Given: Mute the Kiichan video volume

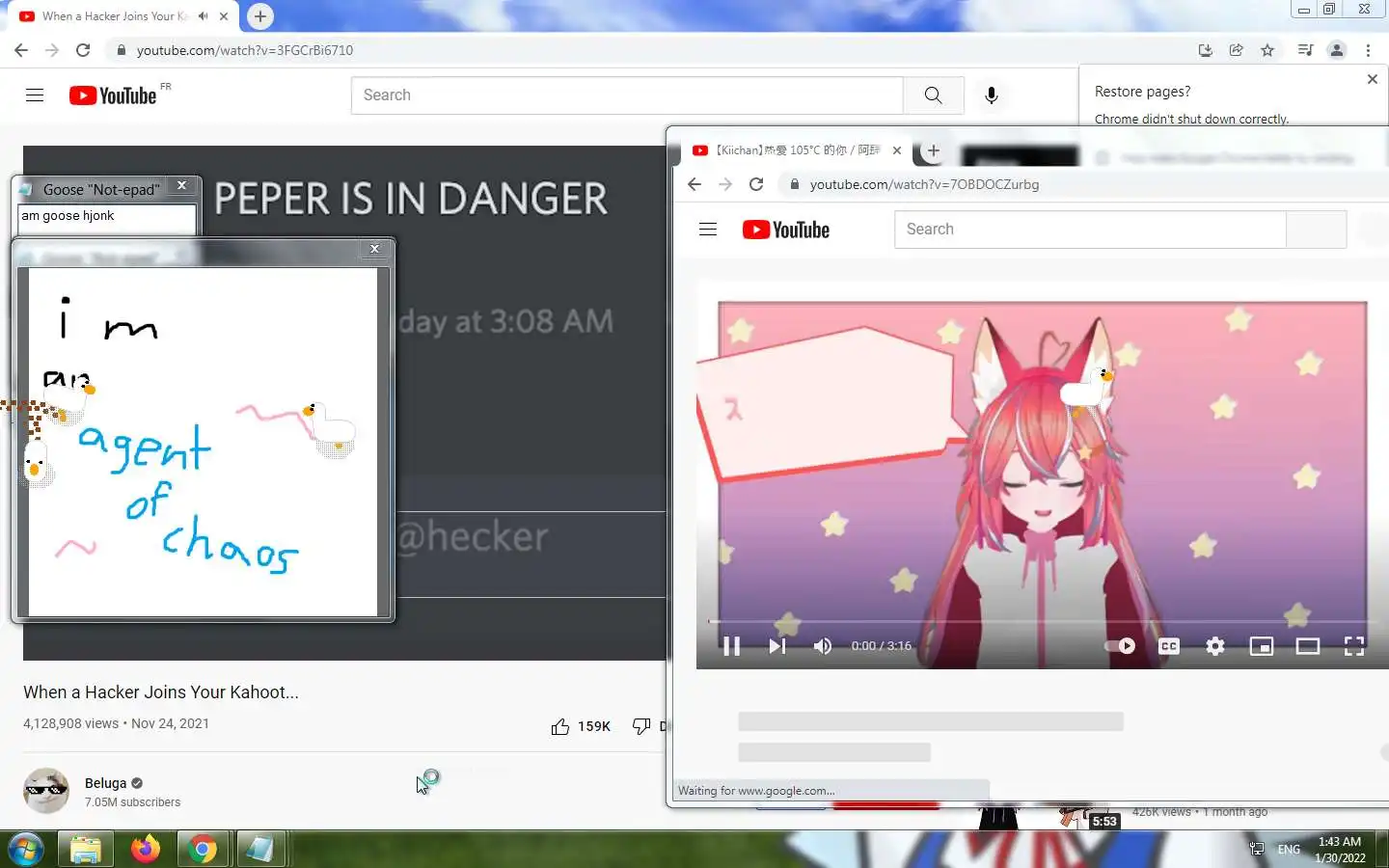Looking at the screenshot, I should (x=822, y=646).
